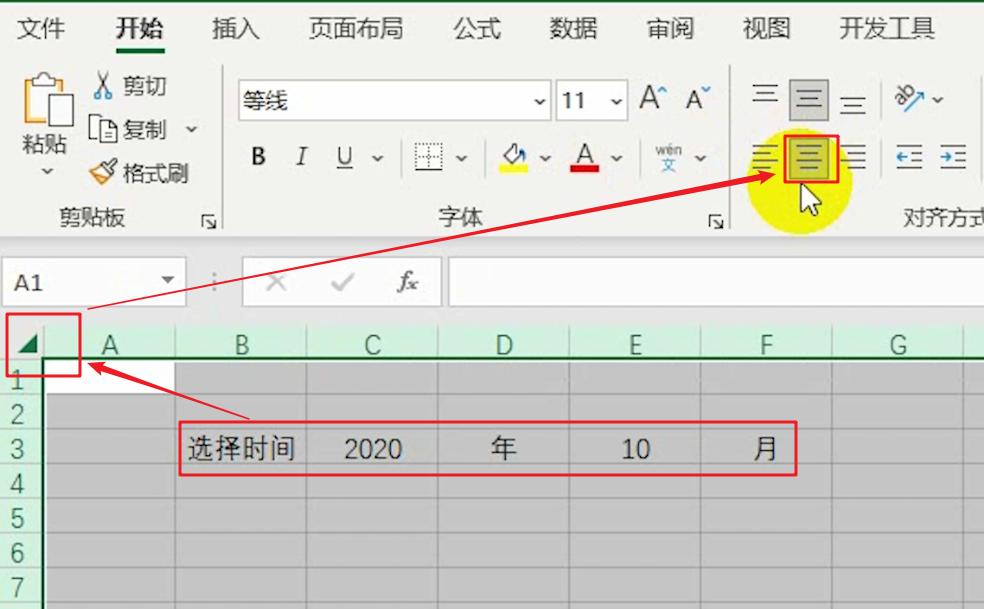Viewport: 984px width, 609px height.
Task: Switch to the 插入 ribbon tab
Action: [234, 29]
